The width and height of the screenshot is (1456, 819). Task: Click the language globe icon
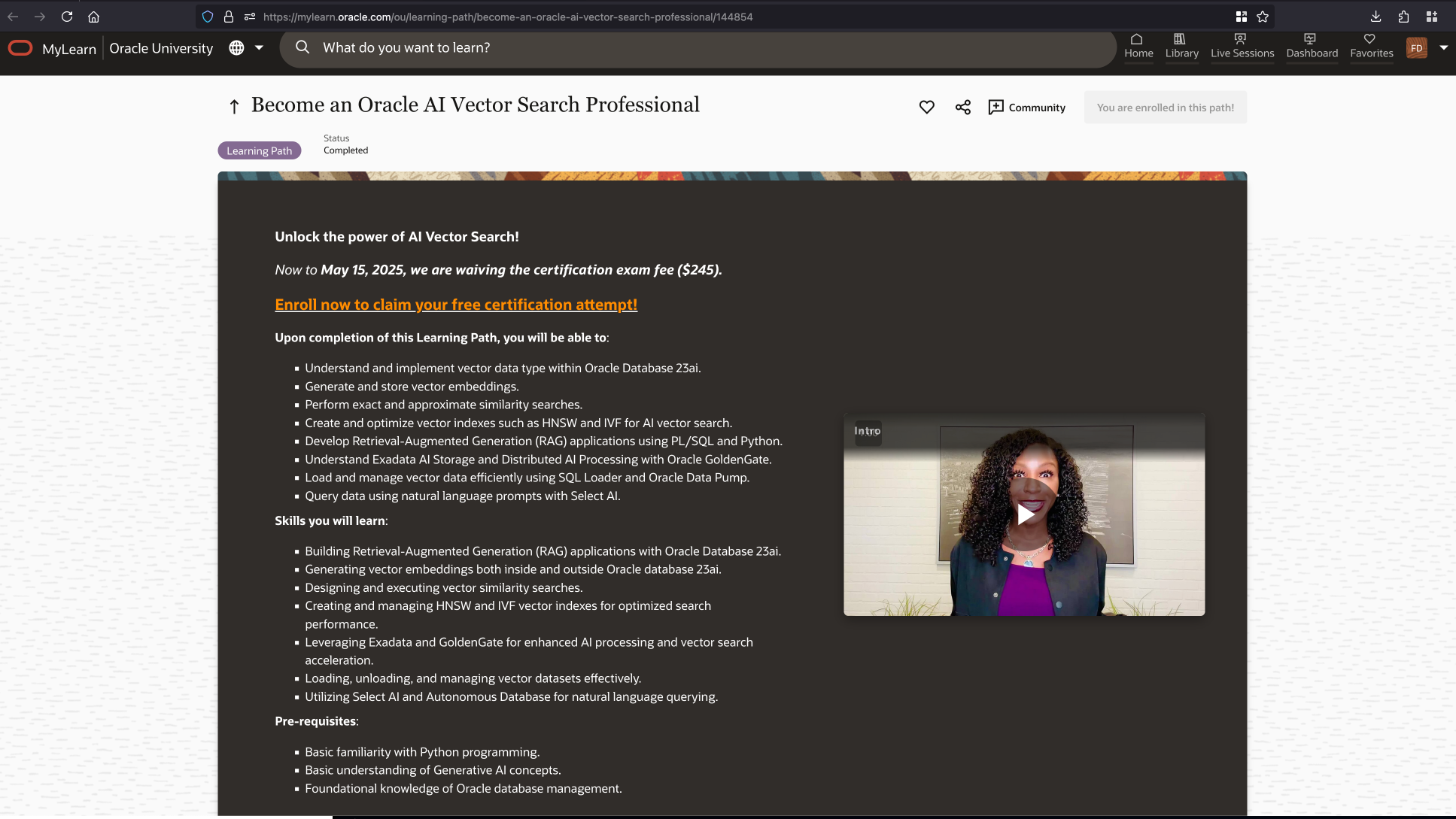click(x=236, y=48)
